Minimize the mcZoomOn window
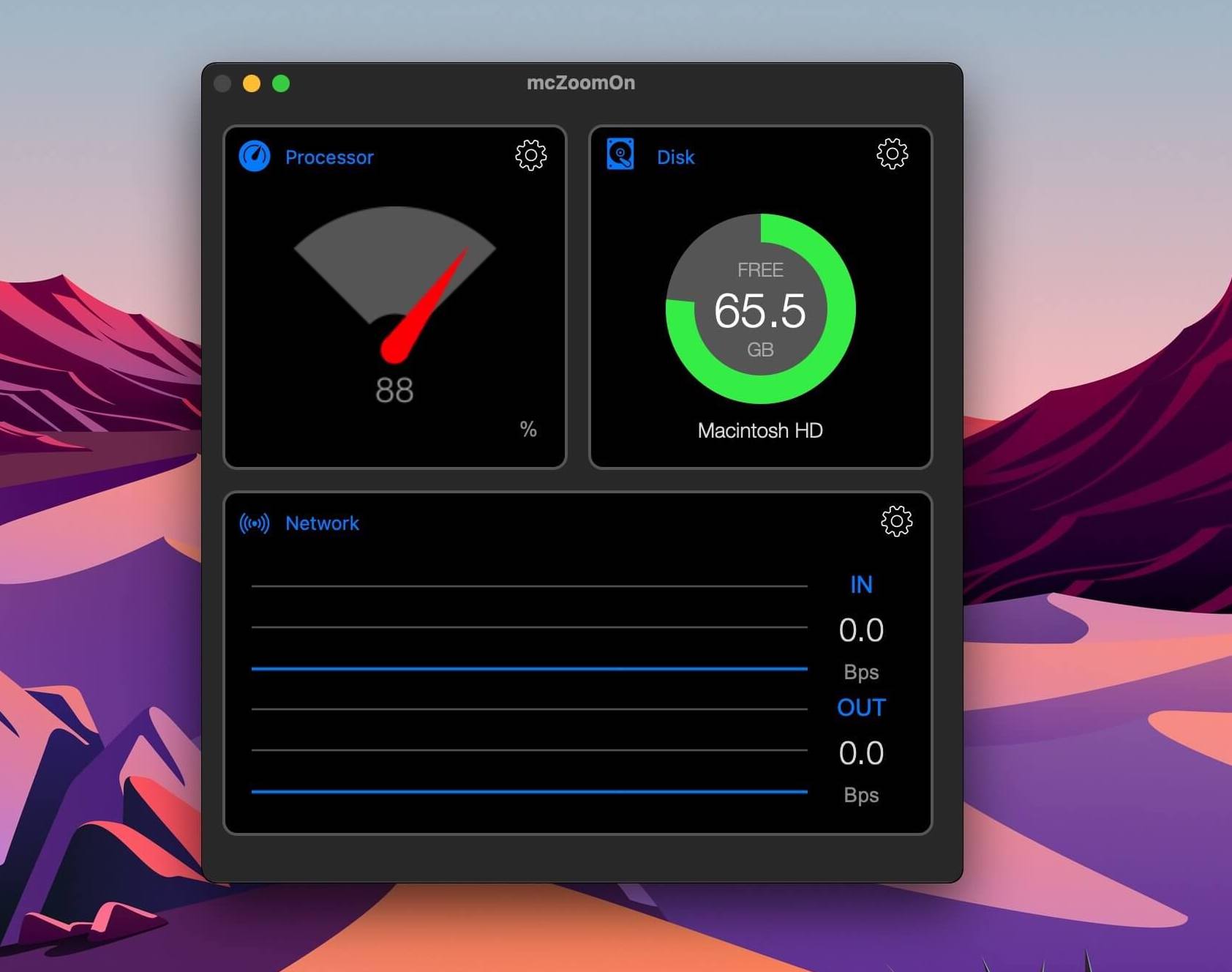 (252, 83)
